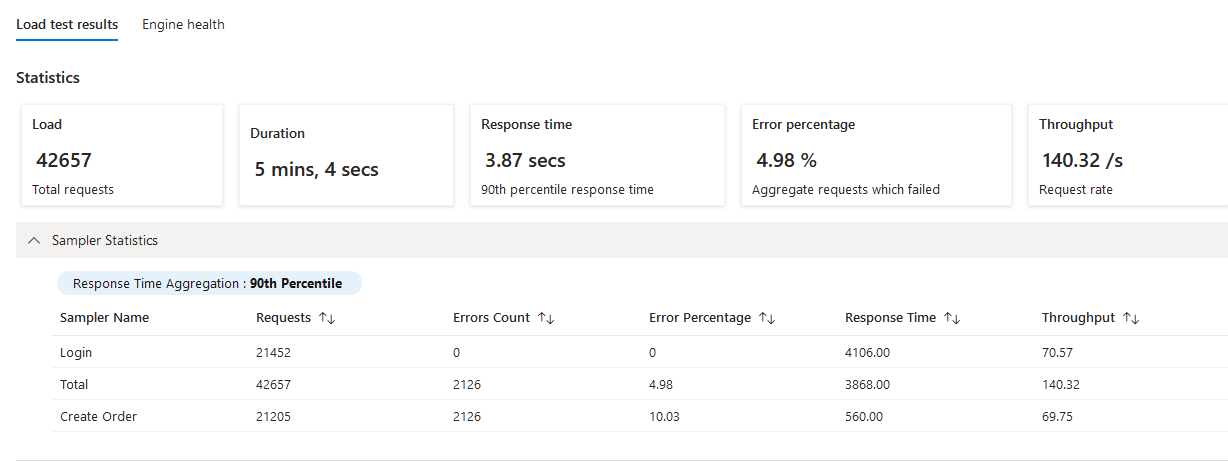Click the Sampler Name column header
The width and height of the screenshot is (1228, 462).
click(x=104, y=318)
